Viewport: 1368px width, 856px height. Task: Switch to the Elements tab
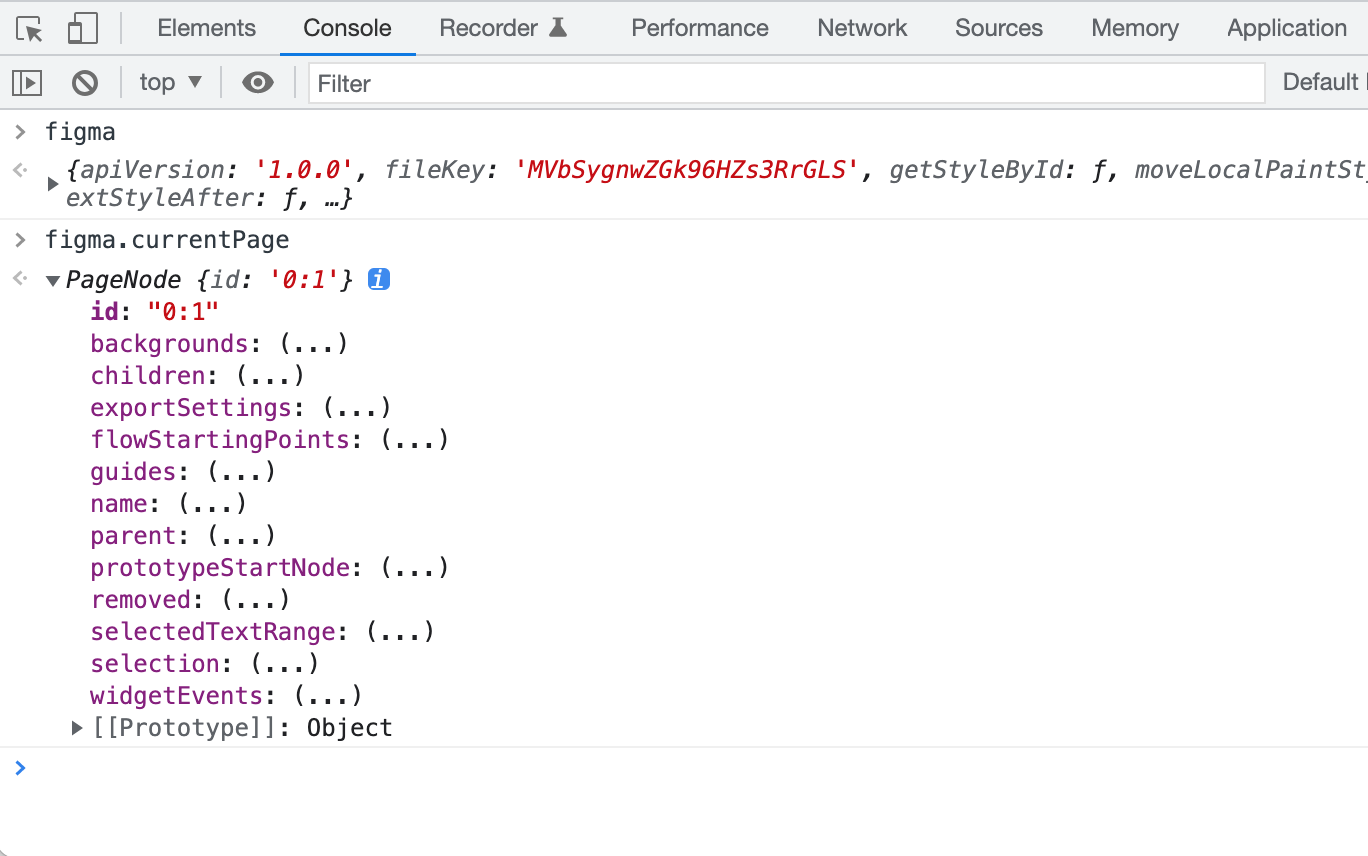tap(207, 28)
